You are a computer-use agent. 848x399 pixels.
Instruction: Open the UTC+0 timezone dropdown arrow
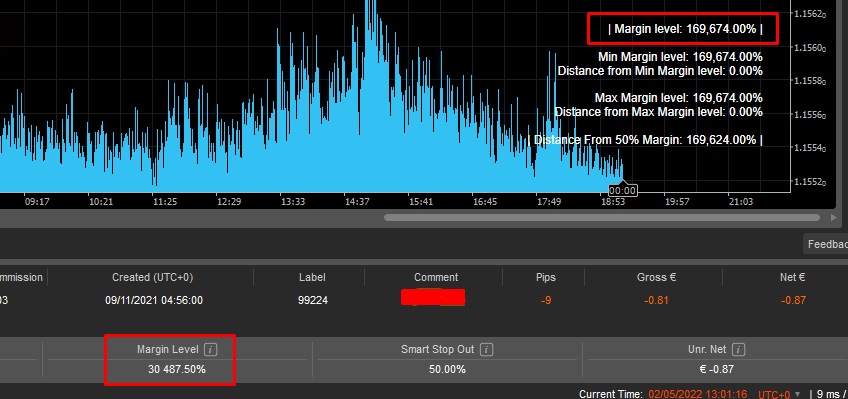point(797,394)
